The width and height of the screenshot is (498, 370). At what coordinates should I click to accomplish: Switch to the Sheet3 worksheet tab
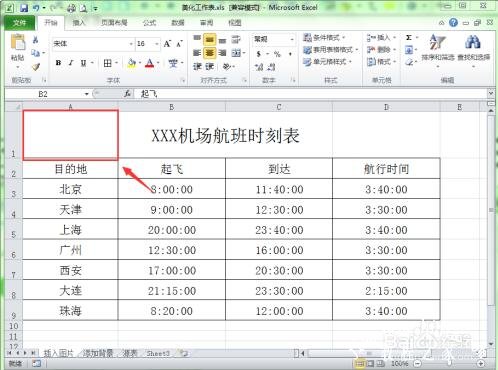pos(158,354)
